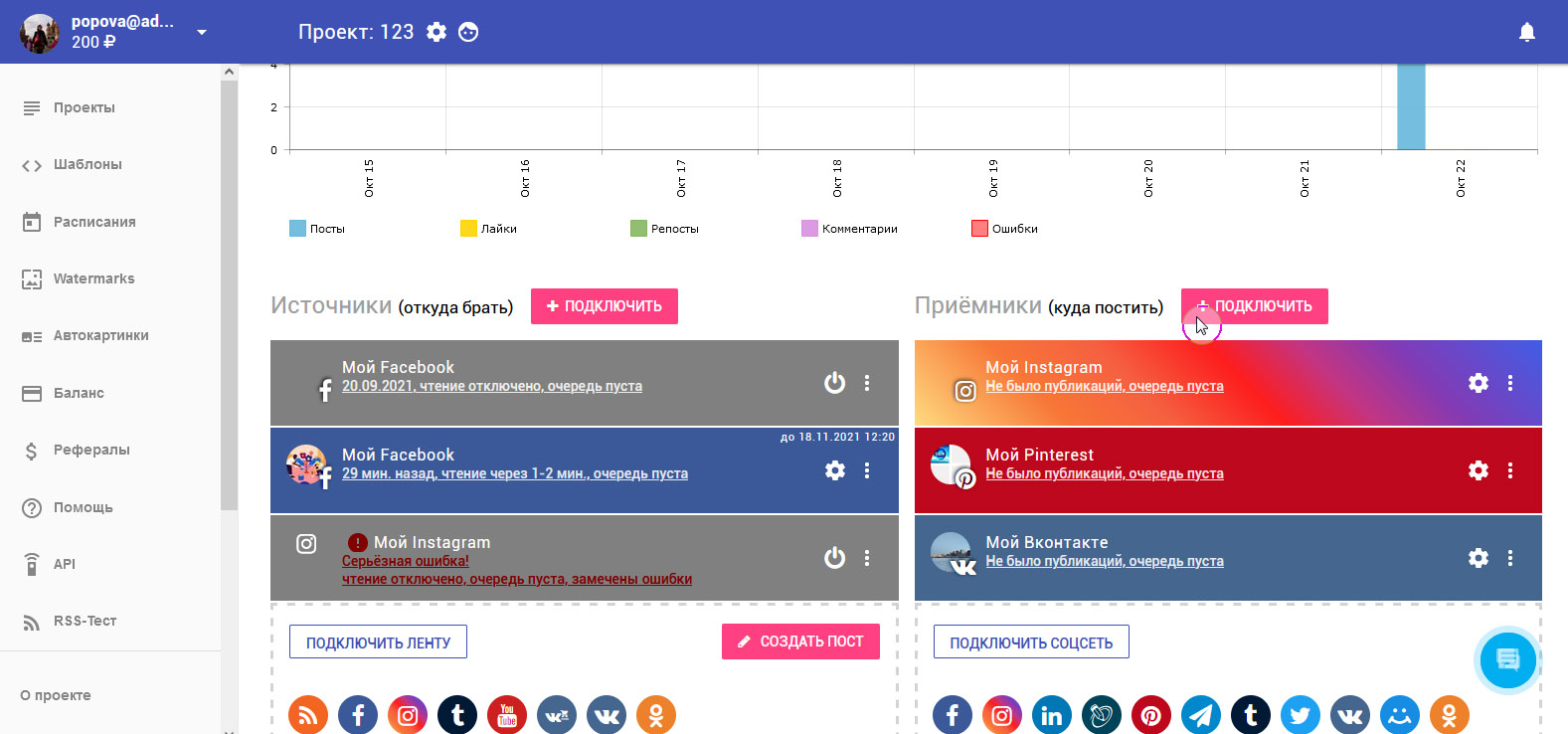
Task: Toggle power on Мой Instagram source
Action: pyautogui.click(x=835, y=558)
